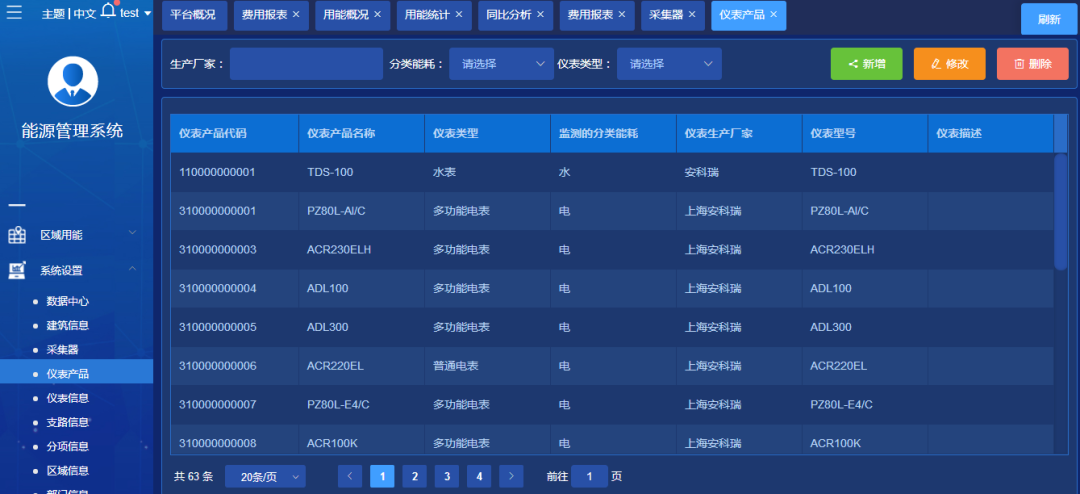
Task: Close the 用能统计 tab
Action: 459,14
